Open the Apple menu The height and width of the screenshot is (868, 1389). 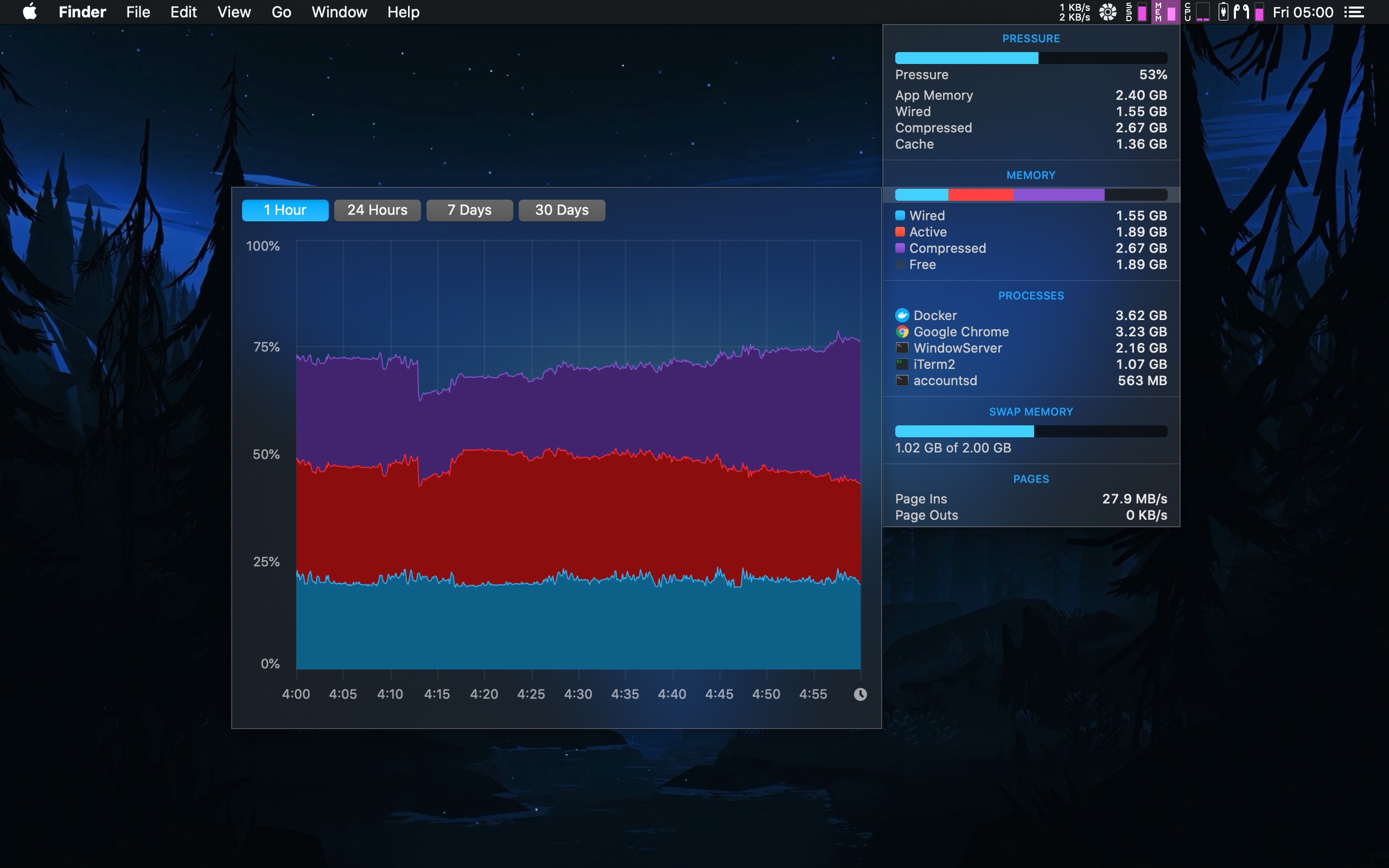(x=30, y=12)
